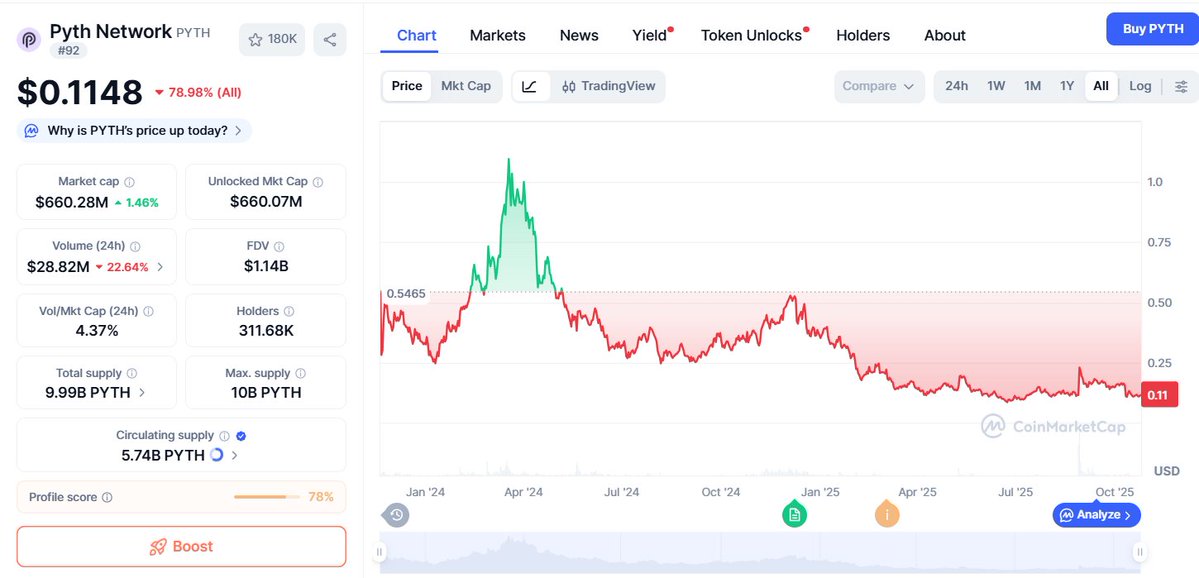Click the 10B PYTH max supply value
This screenshot has height=578, width=1199.
[x=266, y=393]
